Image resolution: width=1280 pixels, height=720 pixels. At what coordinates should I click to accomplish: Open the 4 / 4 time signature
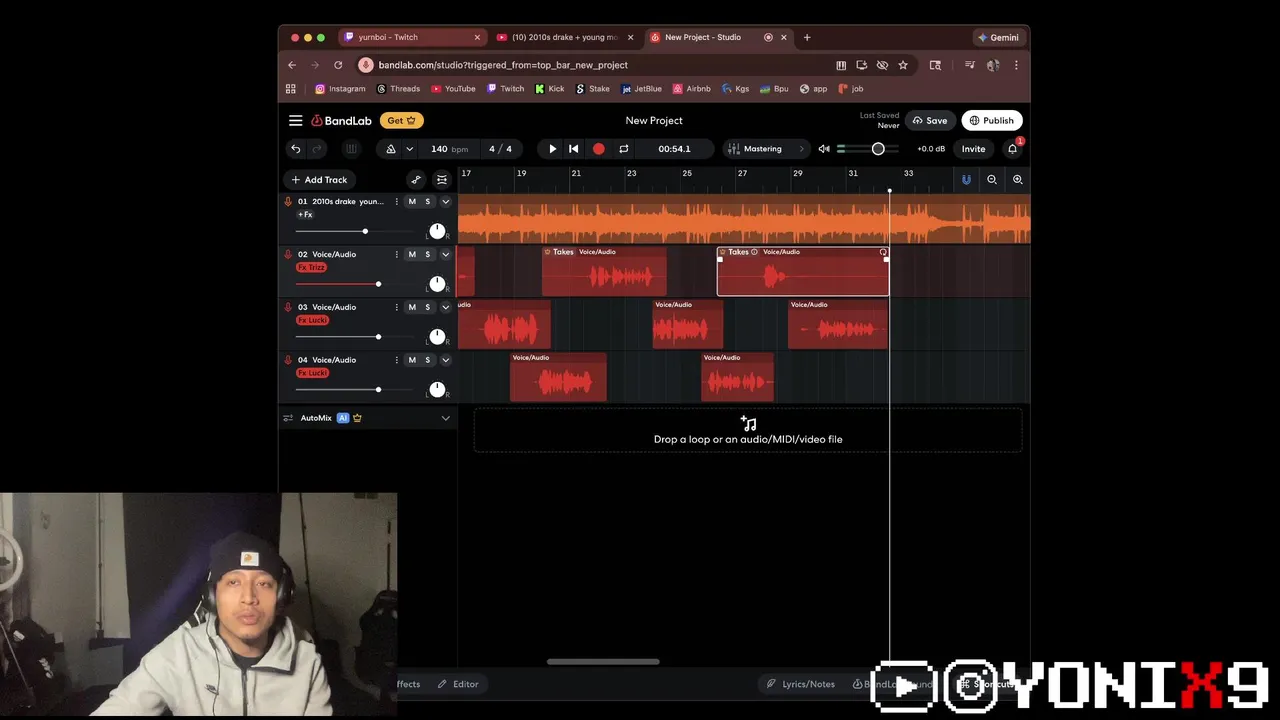(x=500, y=149)
